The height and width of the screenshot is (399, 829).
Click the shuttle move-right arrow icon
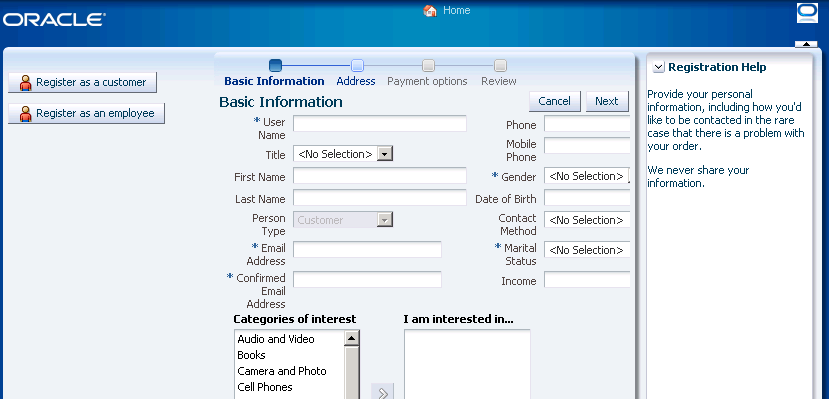[x=383, y=393]
